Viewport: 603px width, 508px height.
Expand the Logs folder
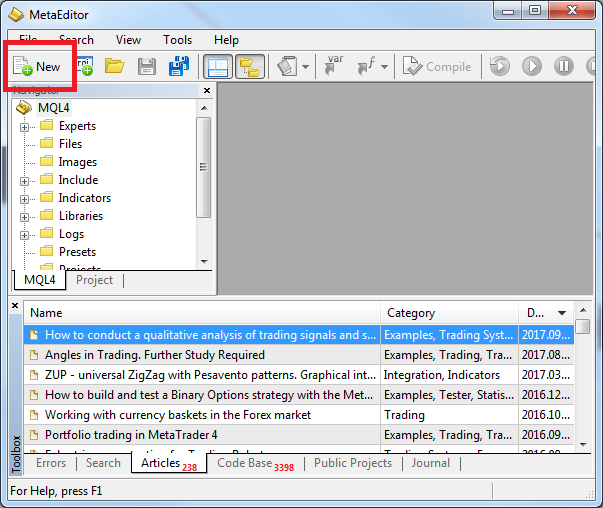pos(24,235)
